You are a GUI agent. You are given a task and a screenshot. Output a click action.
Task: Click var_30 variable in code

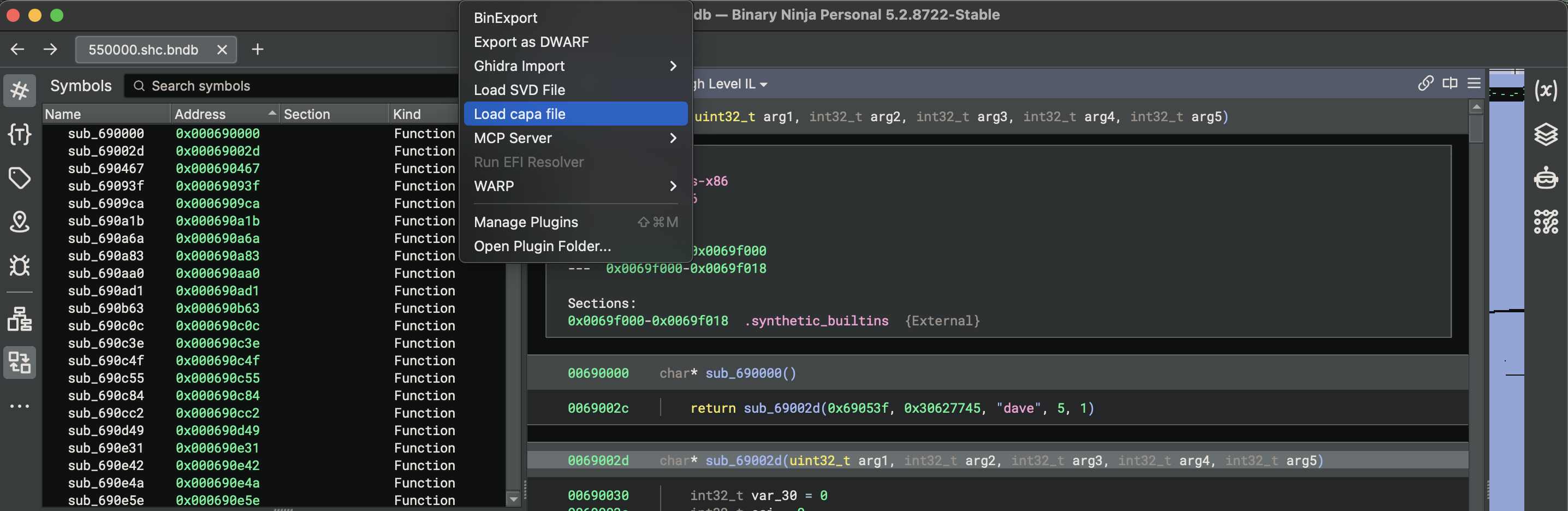pyautogui.click(x=774, y=496)
